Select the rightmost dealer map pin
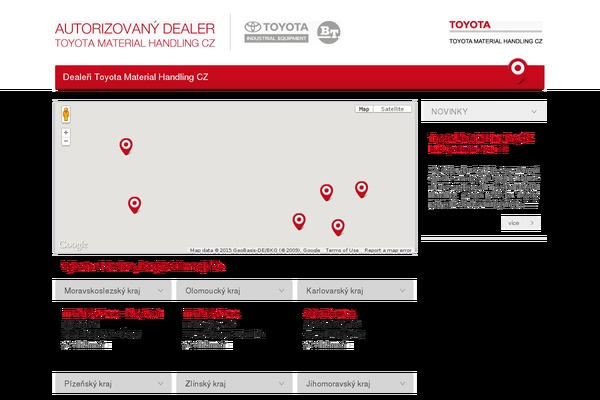The height and width of the screenshot is (400, 600). (362, 189)
